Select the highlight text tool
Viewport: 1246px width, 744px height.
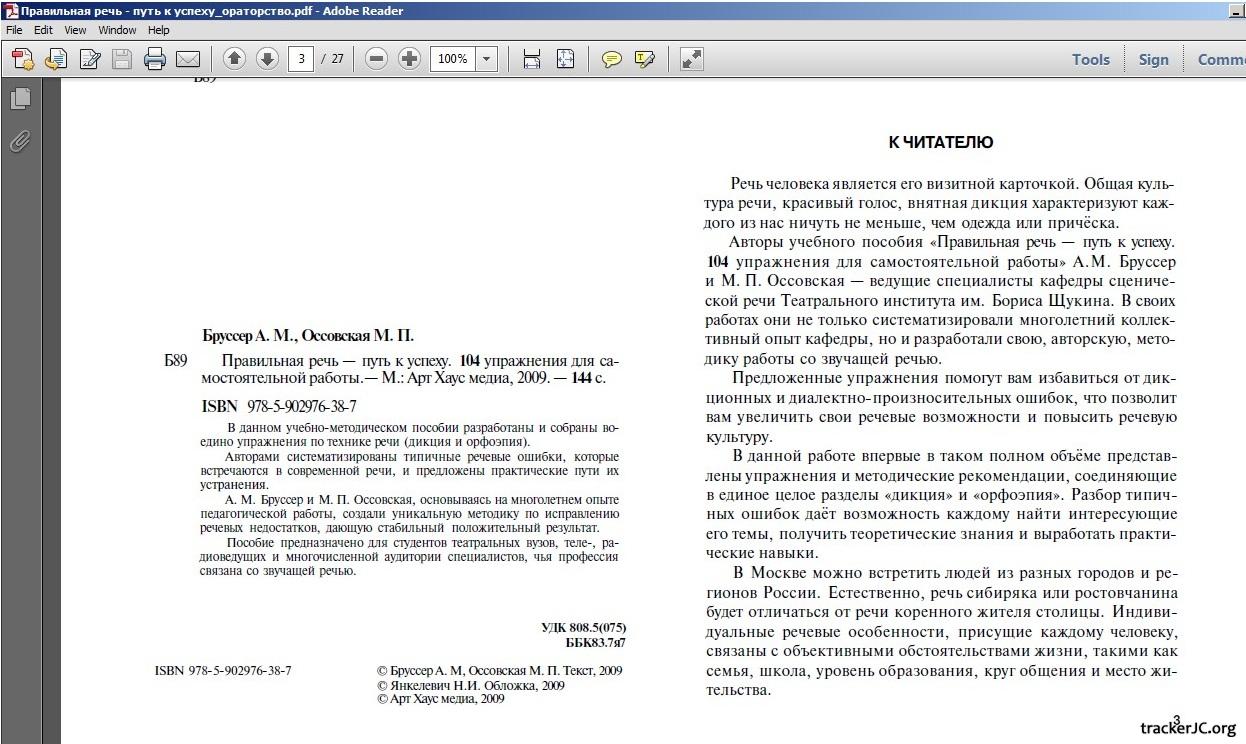(644, 59)
